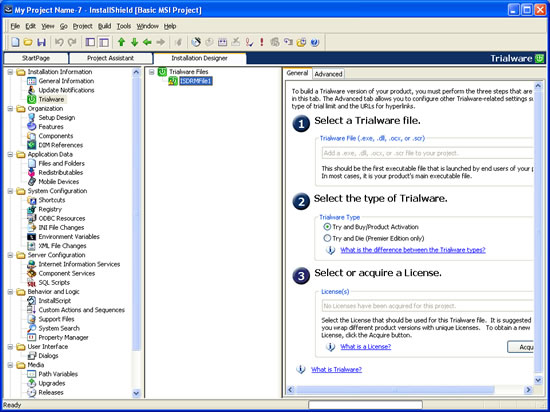Open the Features view
This screenshot has height=412, width=550.
point(51,127)
